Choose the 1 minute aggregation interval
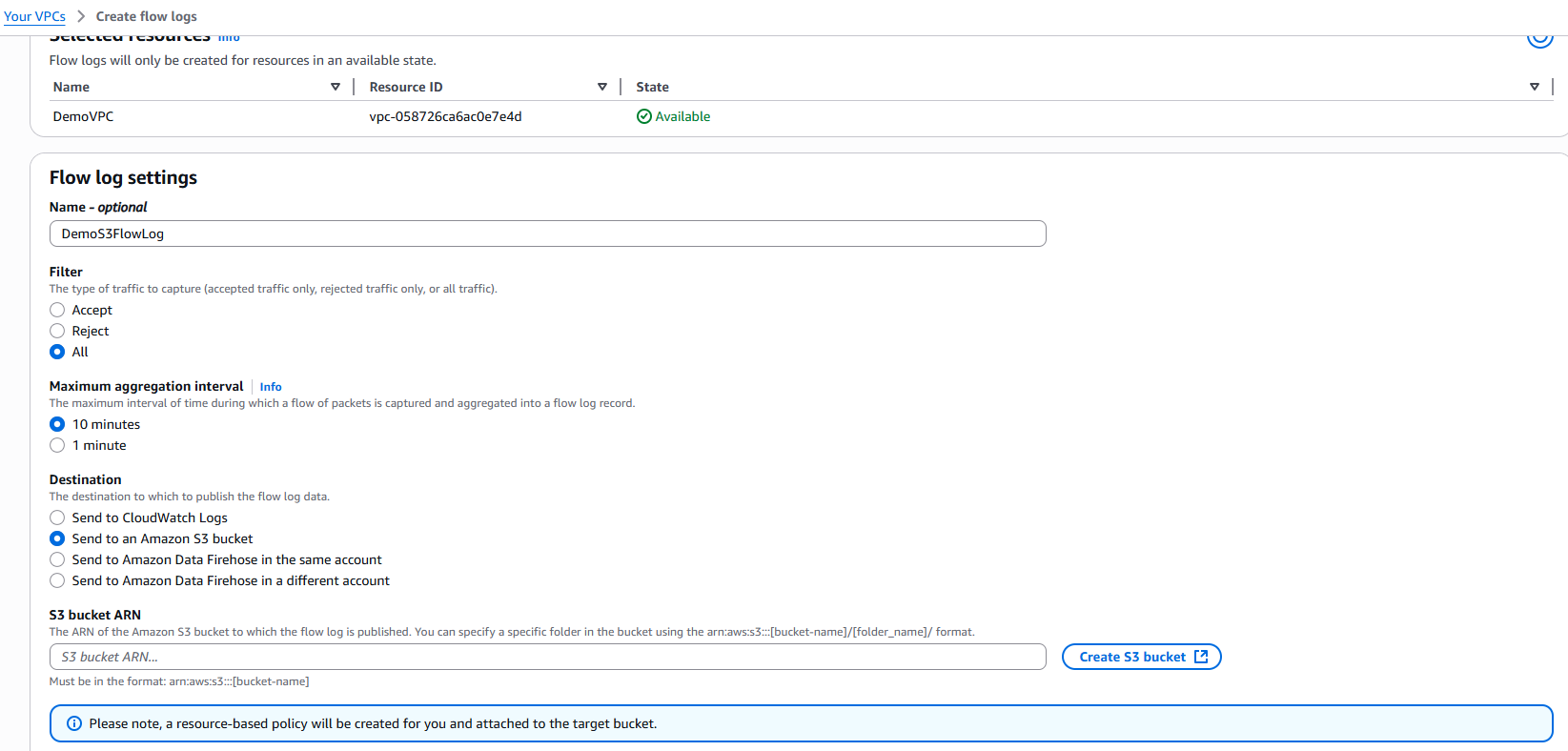The image size is (1568, 751). click(57, 445)
